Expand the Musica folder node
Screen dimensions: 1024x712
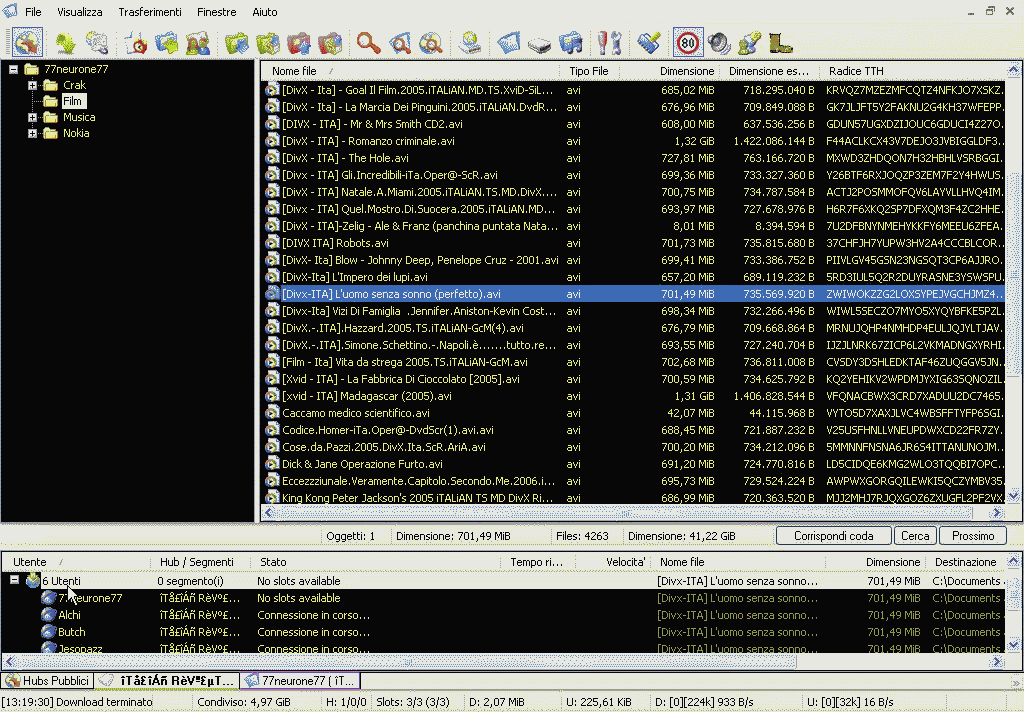tap(33, 117)
